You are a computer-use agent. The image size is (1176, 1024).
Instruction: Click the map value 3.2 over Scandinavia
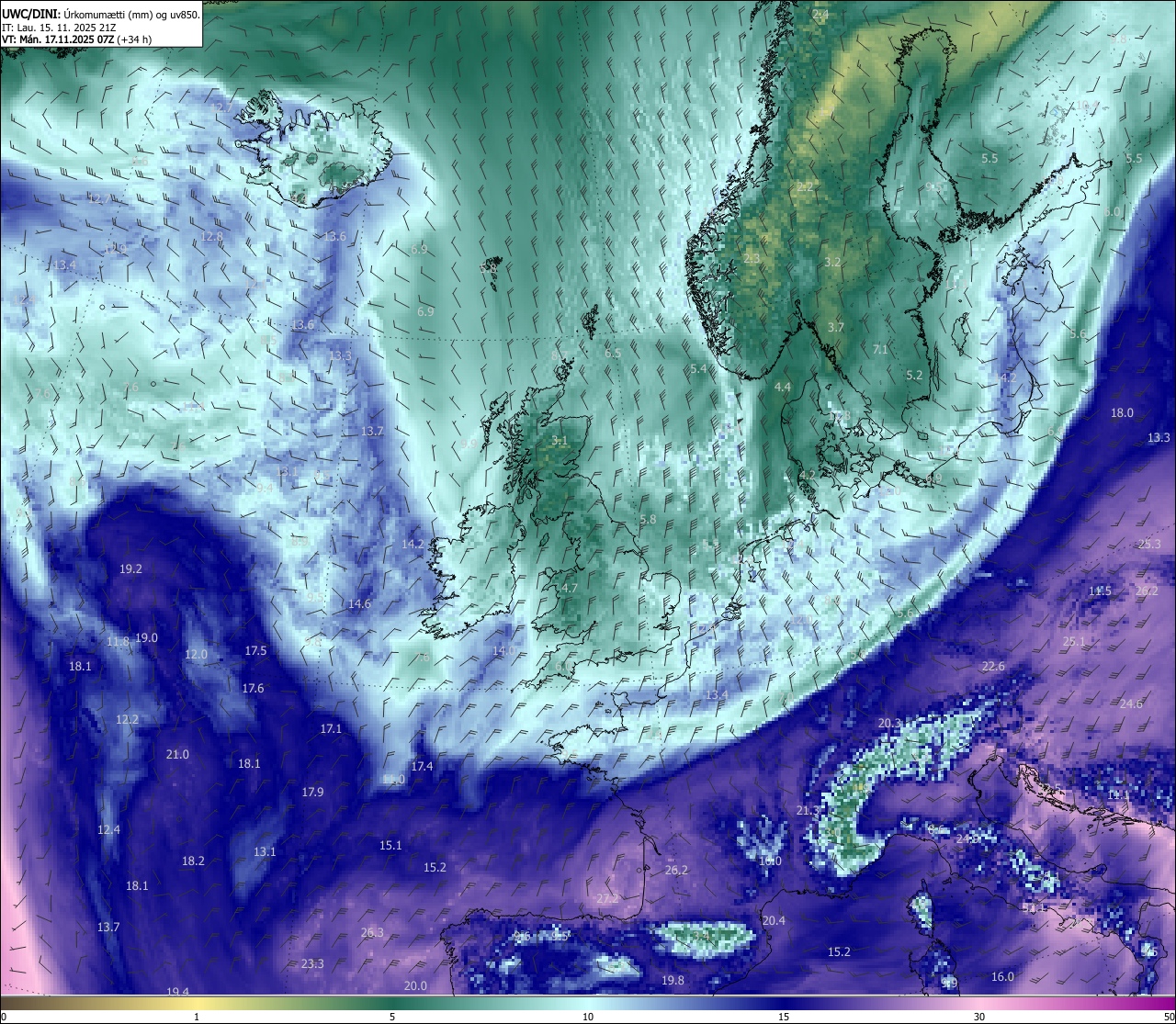pyautogui.click(x=832, y=263)
